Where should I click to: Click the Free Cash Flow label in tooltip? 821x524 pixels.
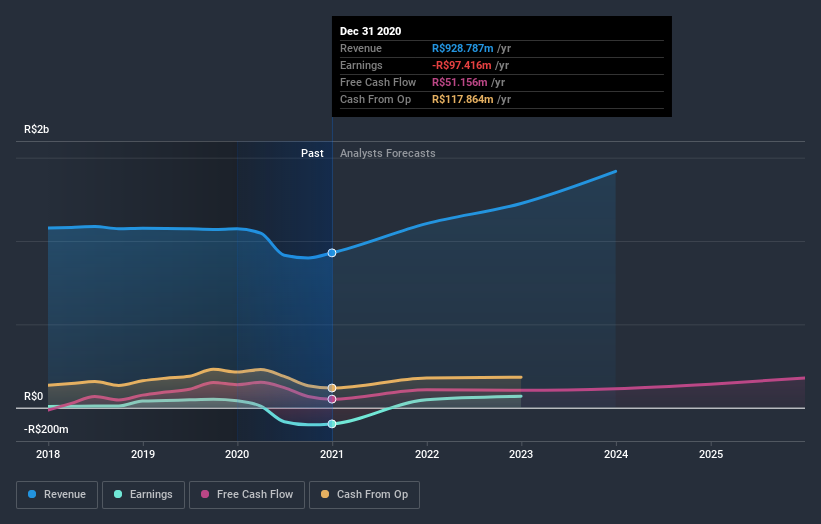pyautogui.click(x=378, y=82)
